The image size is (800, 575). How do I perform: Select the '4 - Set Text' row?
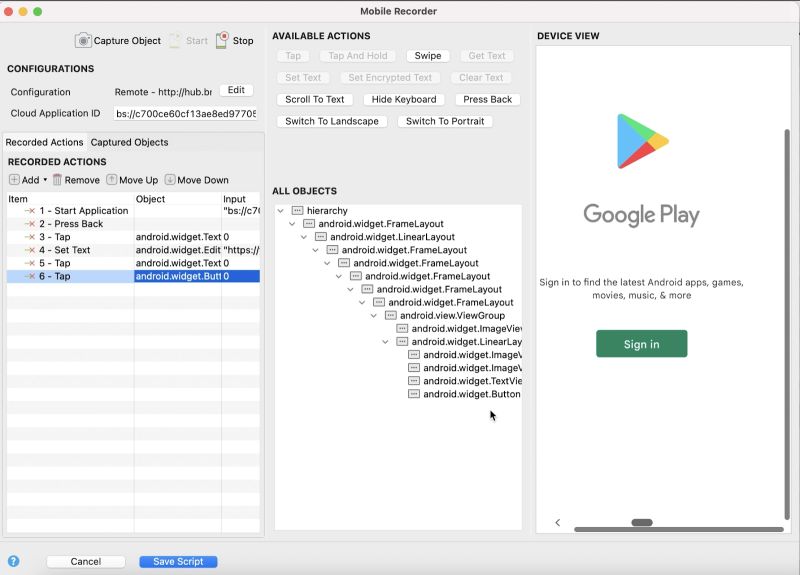point(133,250)
